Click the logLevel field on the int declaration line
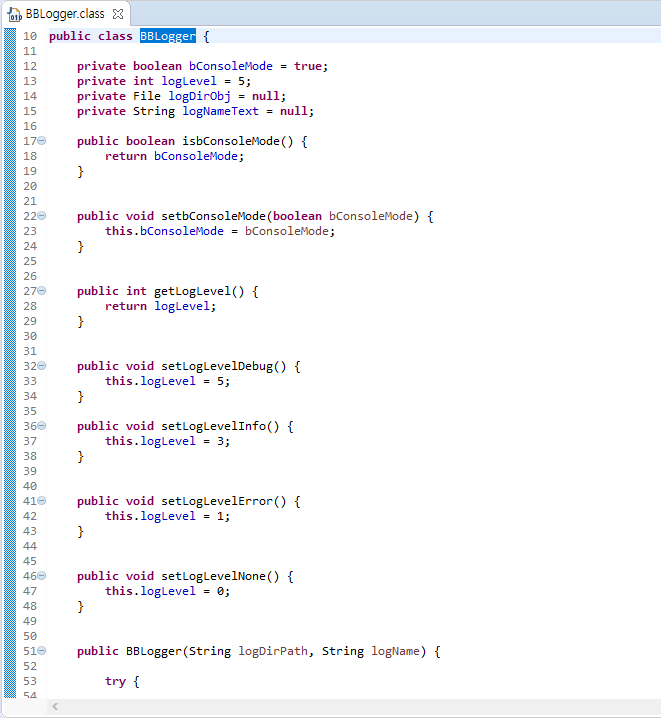661x718 pixels. pos(191,81)
